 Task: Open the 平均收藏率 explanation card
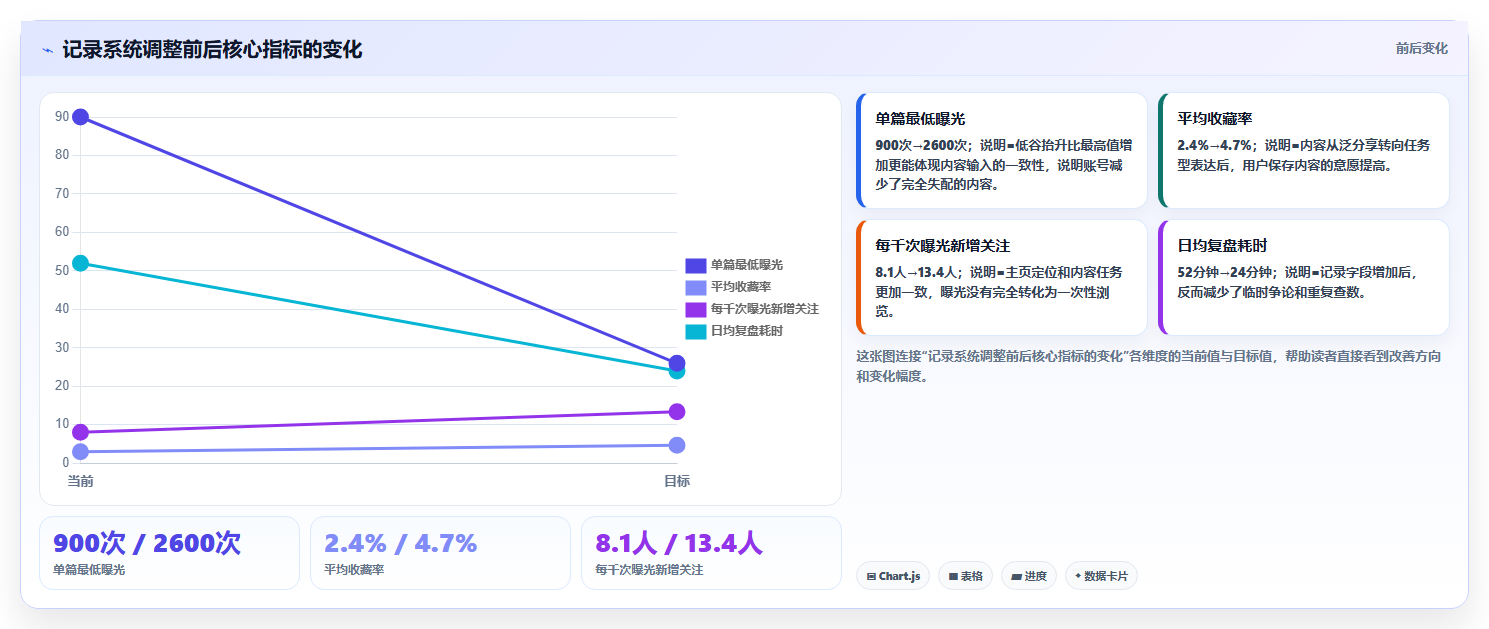click(x=1304, y=150)
